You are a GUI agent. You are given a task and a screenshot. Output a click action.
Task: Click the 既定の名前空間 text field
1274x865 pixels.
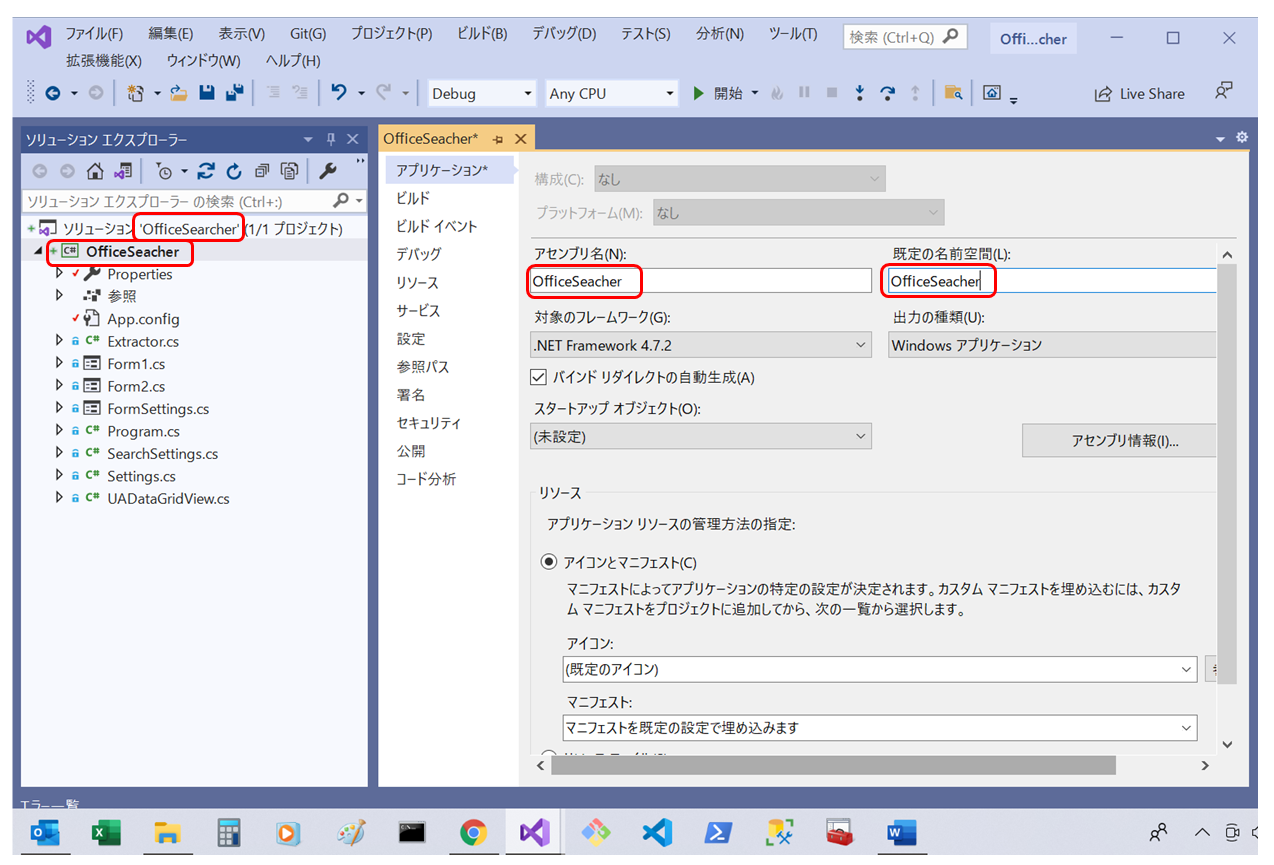coord(1052,281)
